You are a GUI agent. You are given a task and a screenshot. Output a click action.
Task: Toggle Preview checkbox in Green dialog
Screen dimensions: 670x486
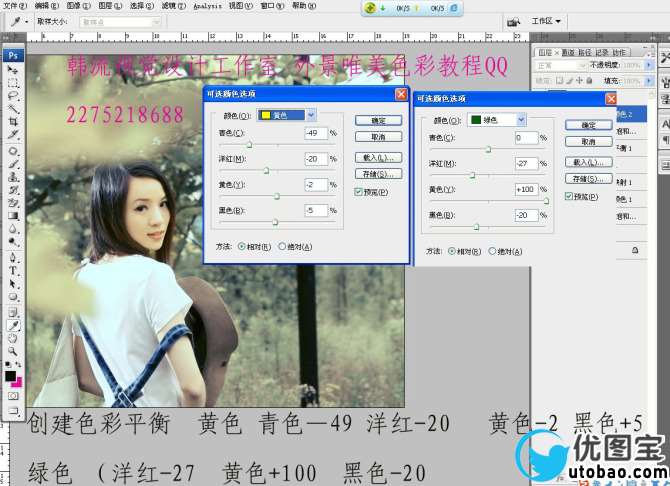coord(569,196)
